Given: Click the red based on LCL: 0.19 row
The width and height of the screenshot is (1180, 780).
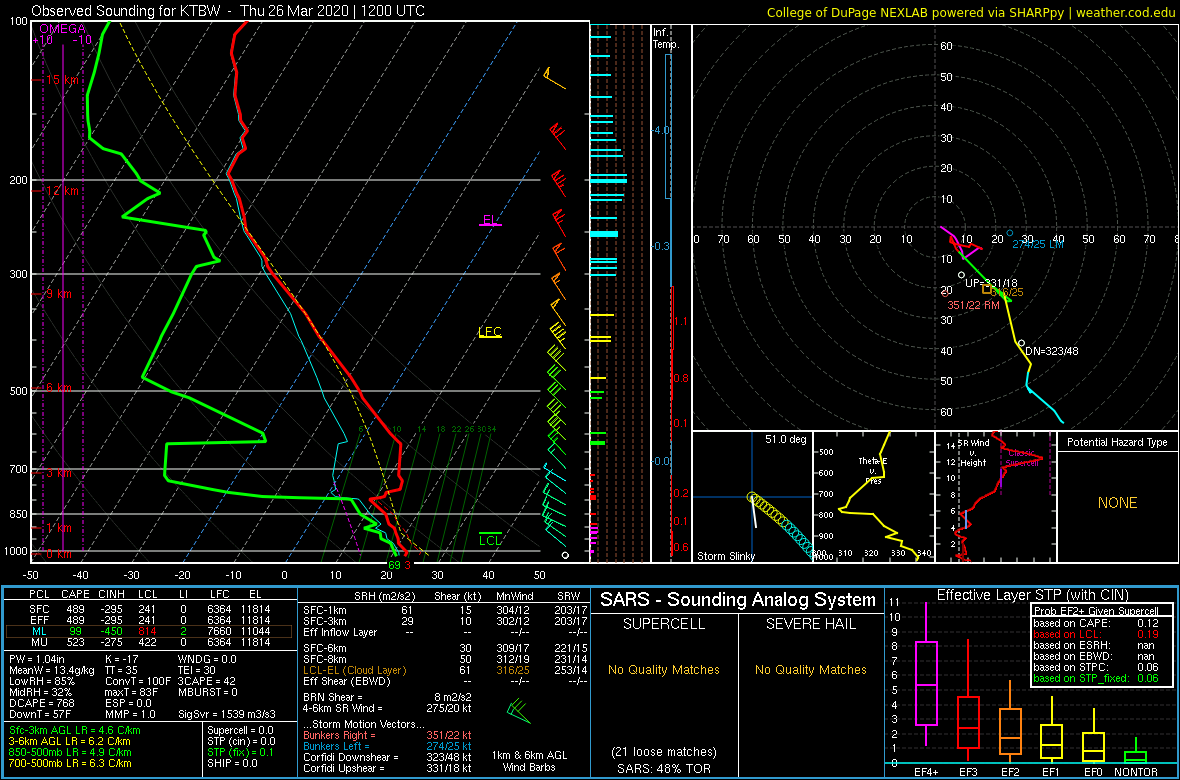Looking at the screenshot, I should tap(1096, 634).
